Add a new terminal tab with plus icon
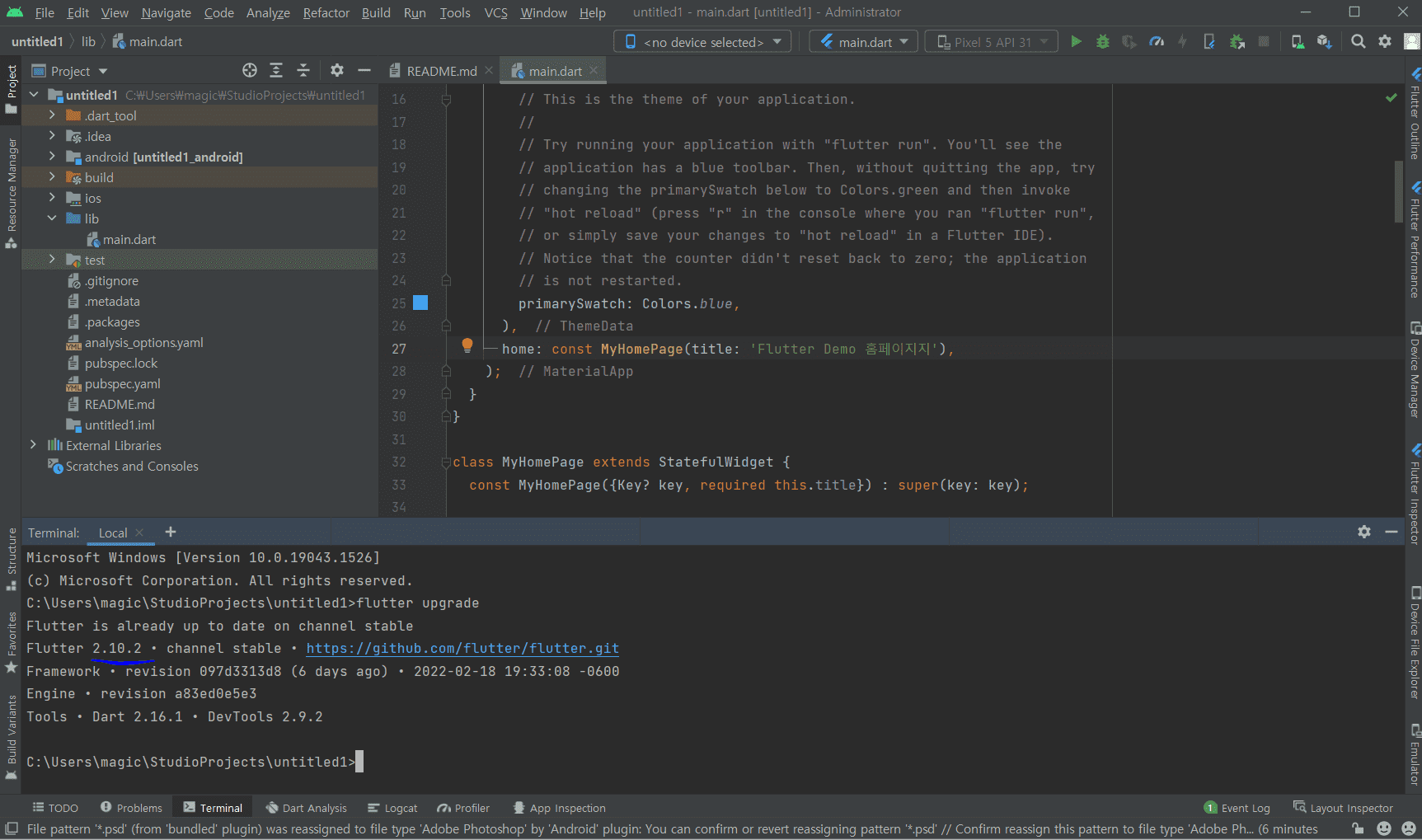The image size is (1422, 840). [x=171, y=533]
